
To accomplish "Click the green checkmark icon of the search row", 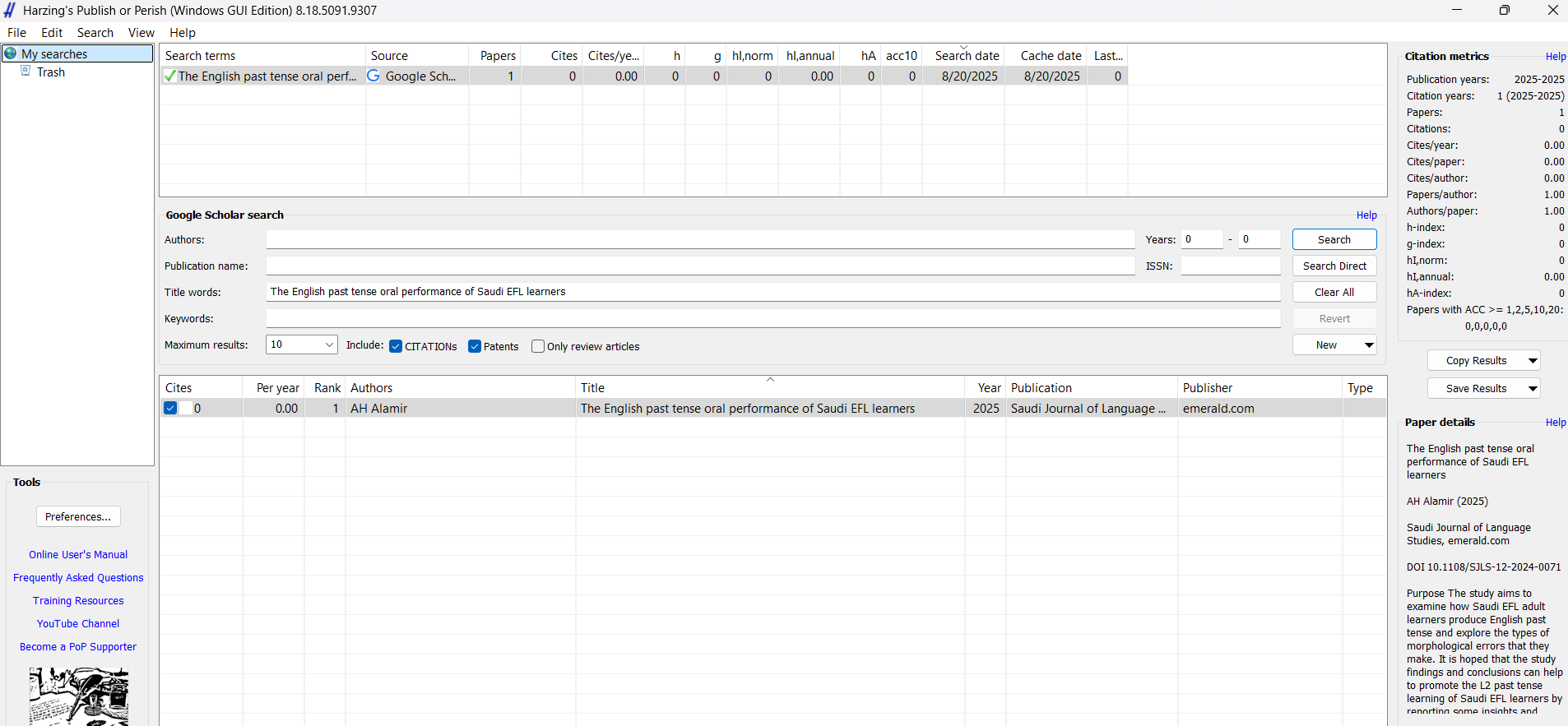I will (170, 76).
